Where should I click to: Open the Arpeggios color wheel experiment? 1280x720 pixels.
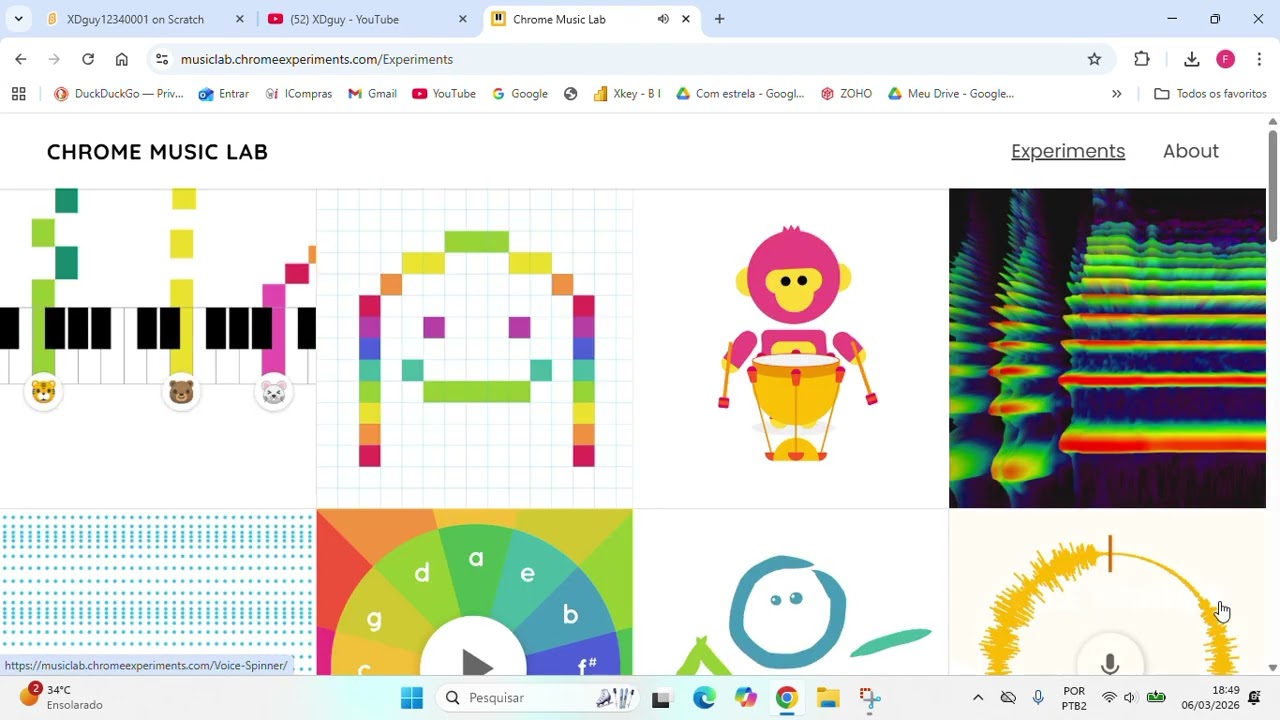pyautogui.click(x=474, y=592)
